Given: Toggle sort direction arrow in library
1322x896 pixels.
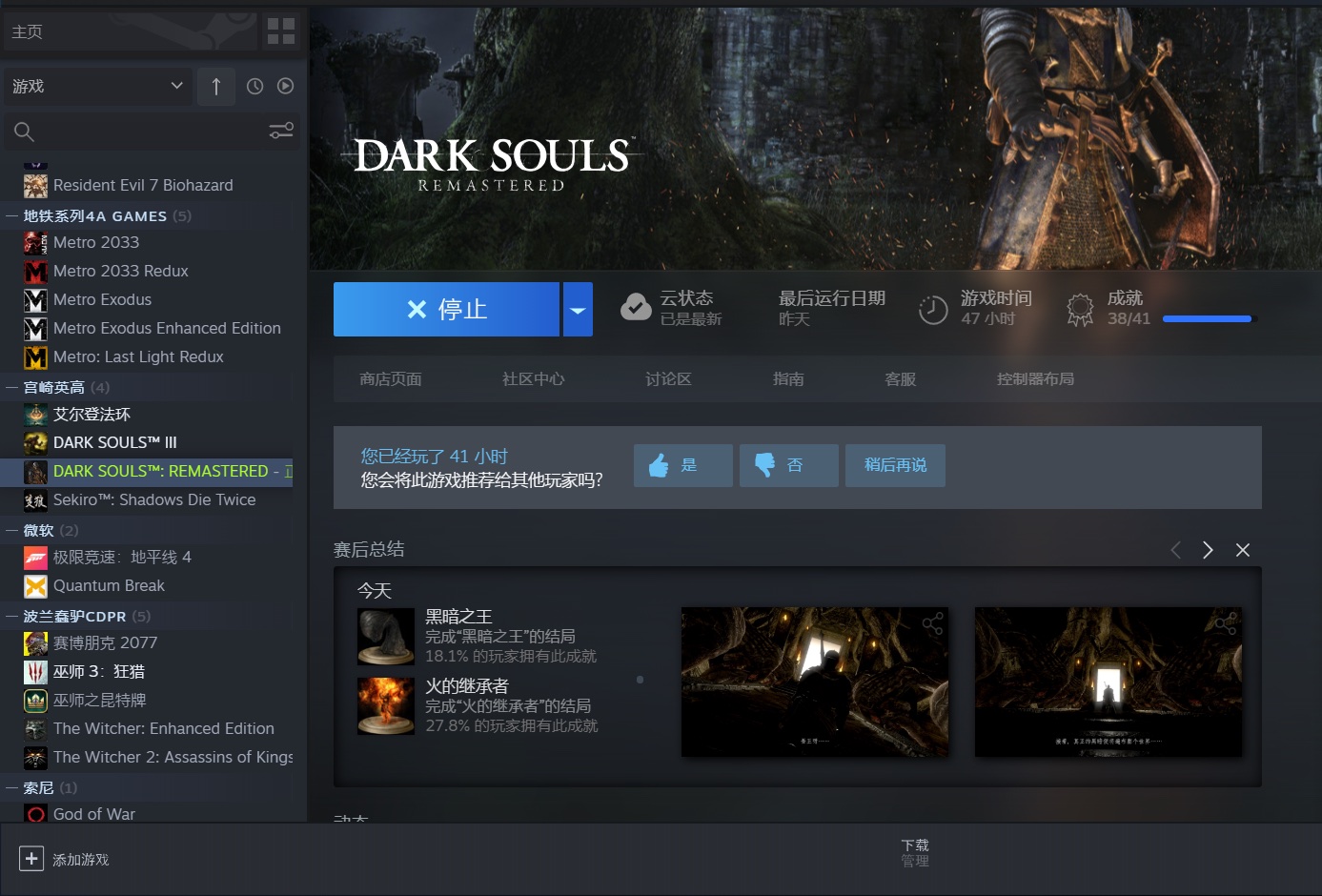Looking at the screenshot, I should coord(216,87).
